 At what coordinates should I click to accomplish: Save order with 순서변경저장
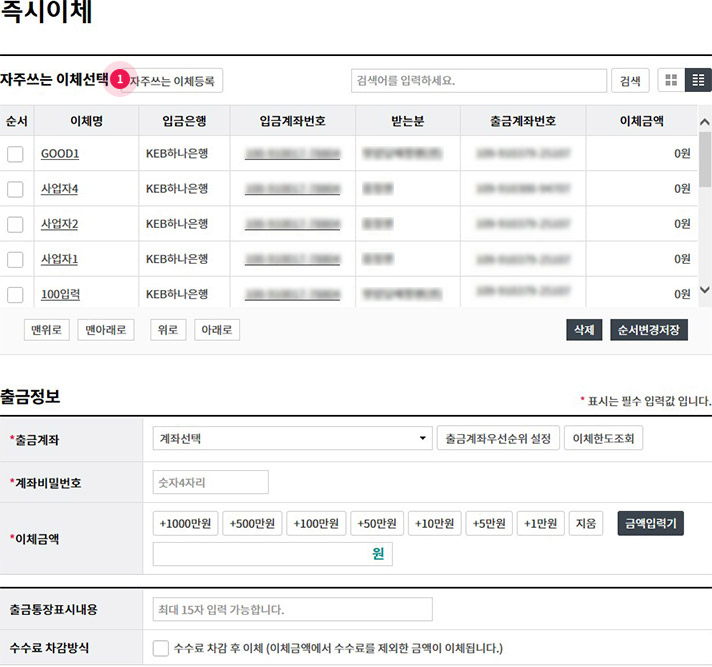(649, 330)
